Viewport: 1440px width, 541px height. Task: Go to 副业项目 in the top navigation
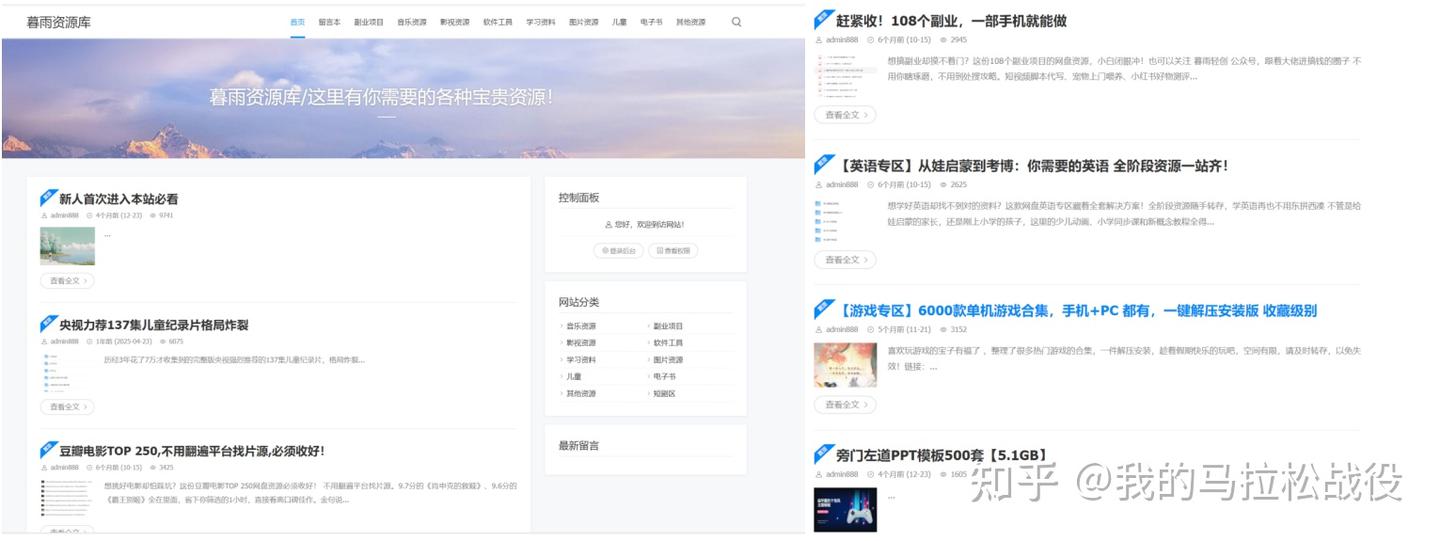pos(369,22)
